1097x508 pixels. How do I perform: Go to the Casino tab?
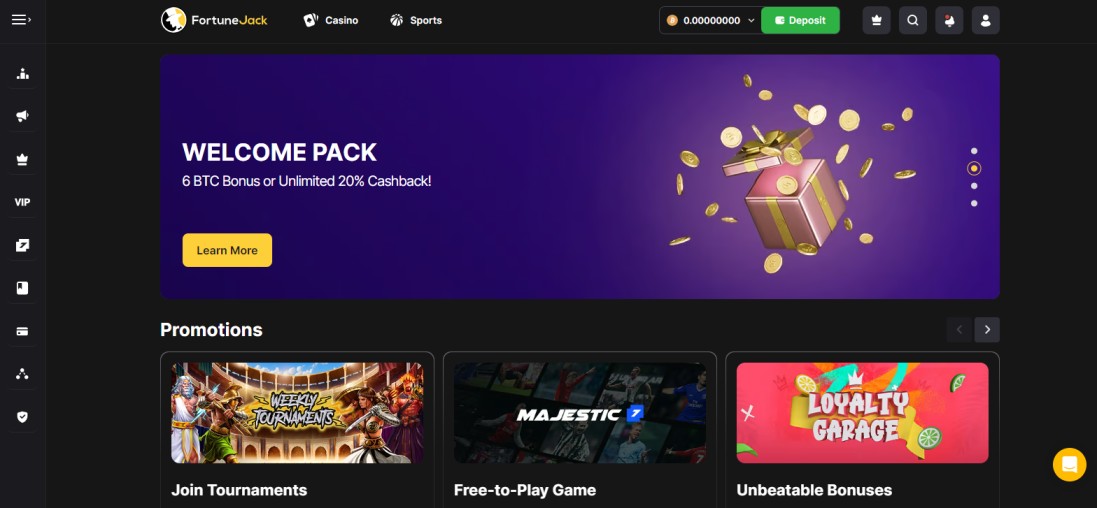(x=330, y=20)
